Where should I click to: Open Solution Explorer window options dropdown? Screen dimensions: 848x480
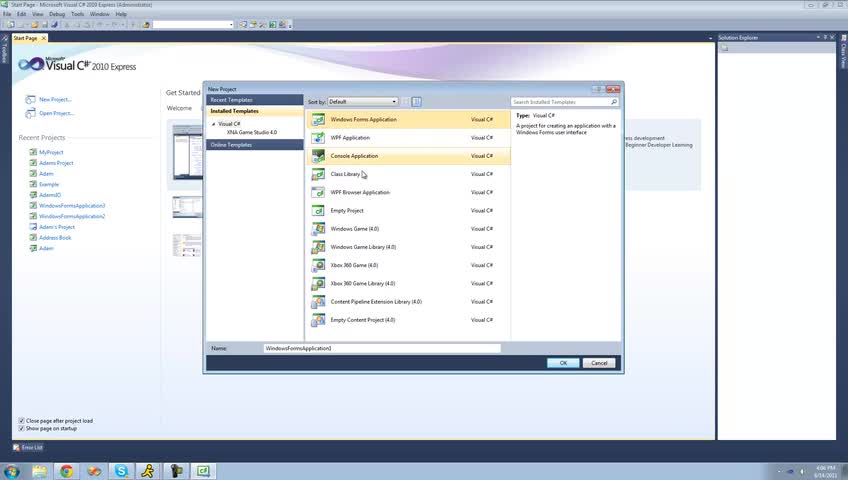[x=818, y=37]
